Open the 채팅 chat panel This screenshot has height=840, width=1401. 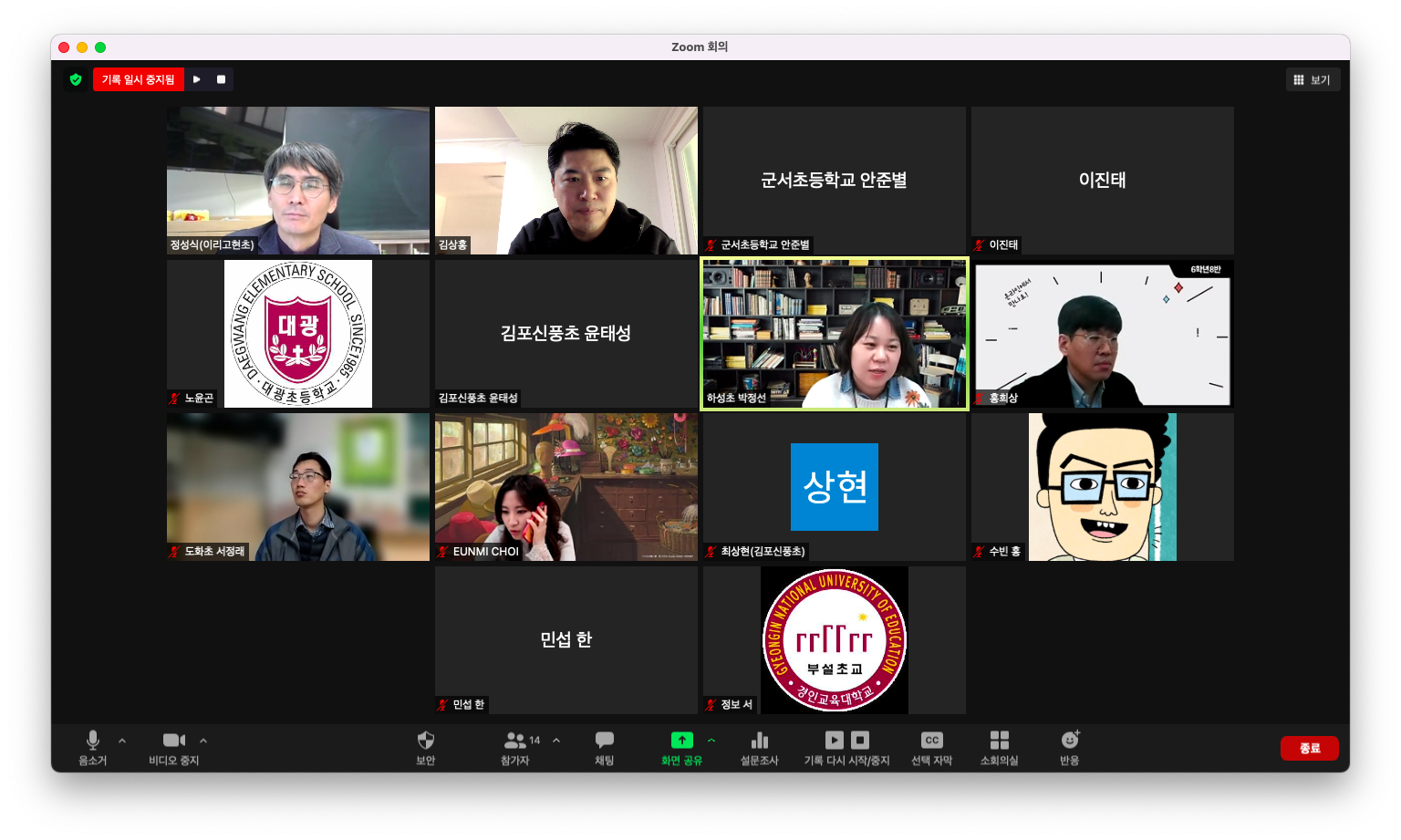tap(605, 748)
